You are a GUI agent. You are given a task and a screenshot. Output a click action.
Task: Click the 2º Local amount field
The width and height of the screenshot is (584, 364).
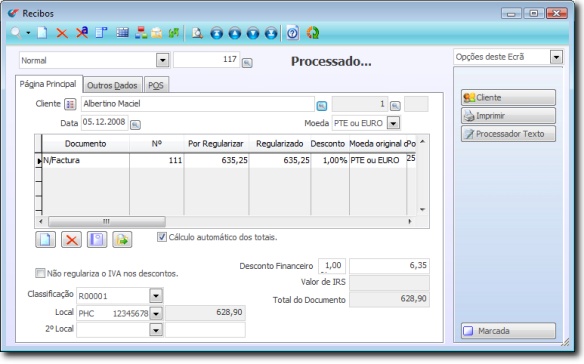(x=205, y=330)
